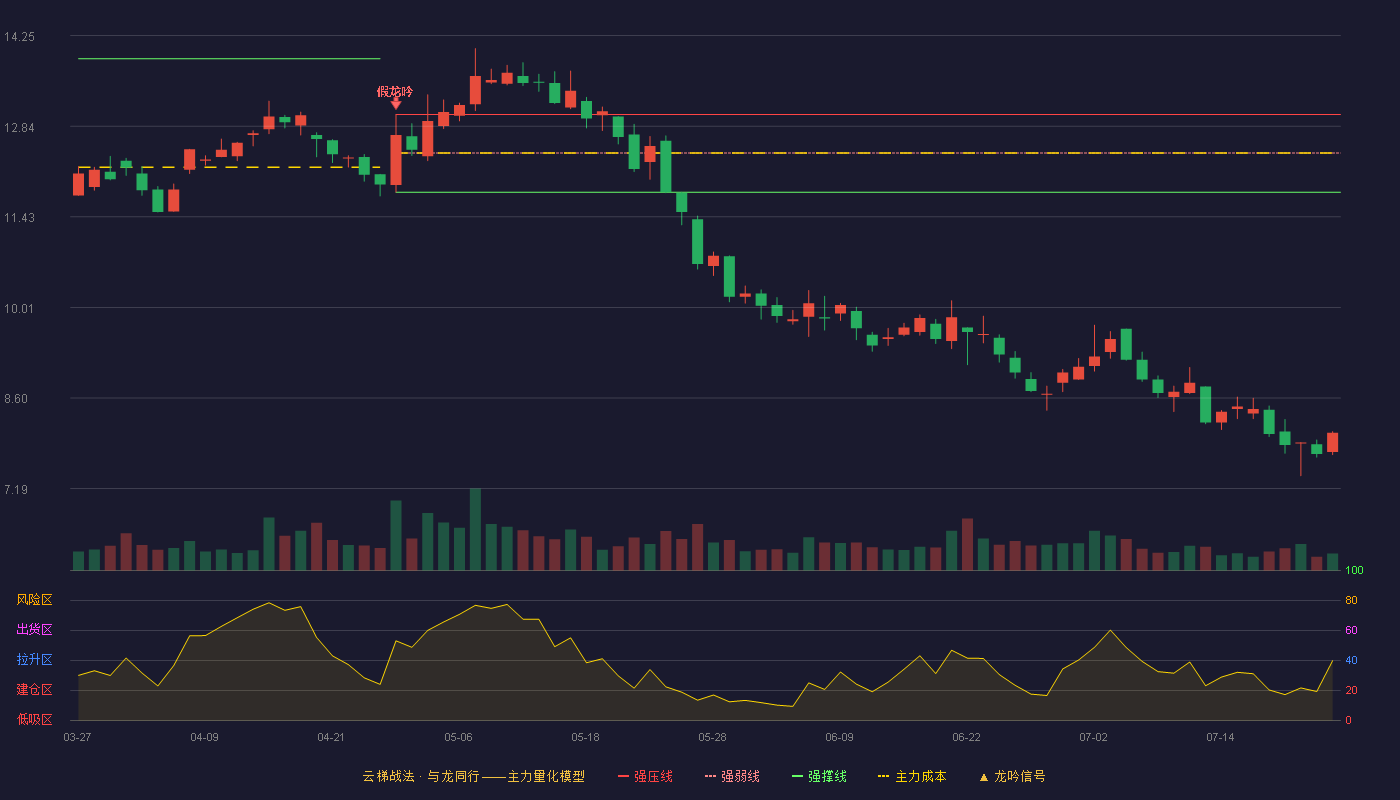Click the orange 80 indicator scale value
Viewport: 1400px width, 800px height.
click(x=1351, y=600)
